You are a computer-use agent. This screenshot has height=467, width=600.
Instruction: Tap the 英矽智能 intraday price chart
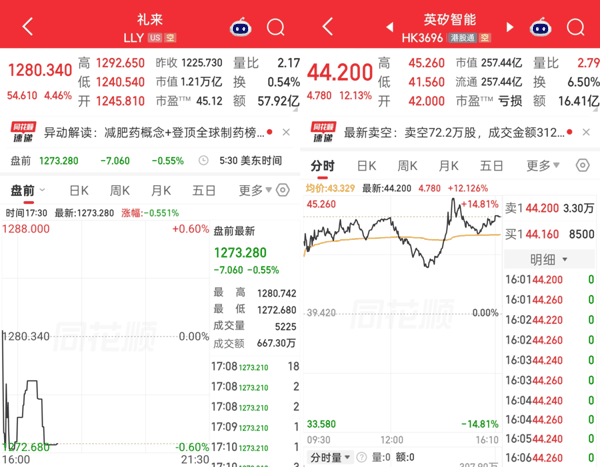point(403,314)
